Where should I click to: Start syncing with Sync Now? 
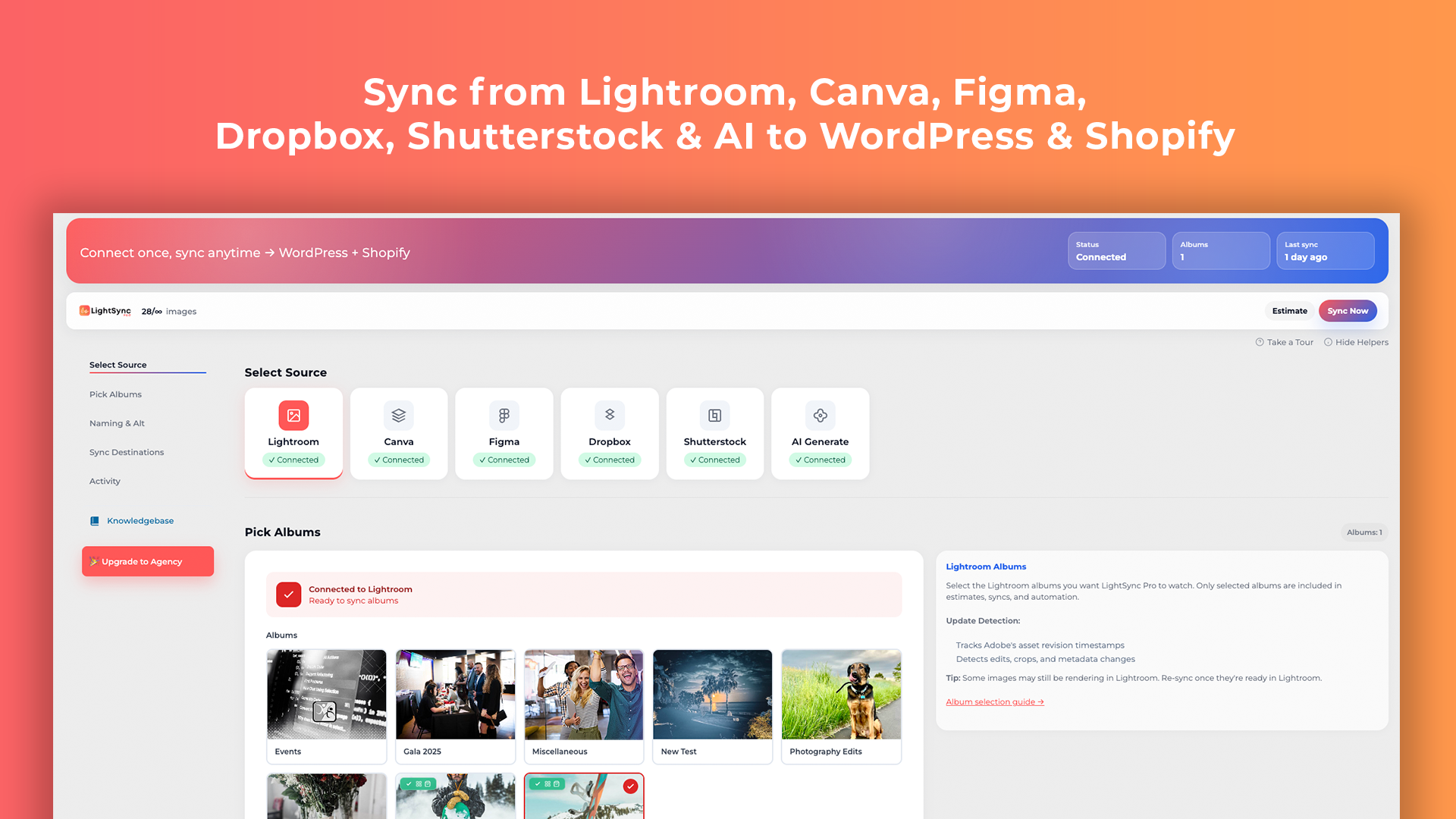(x=1348, y=311)
